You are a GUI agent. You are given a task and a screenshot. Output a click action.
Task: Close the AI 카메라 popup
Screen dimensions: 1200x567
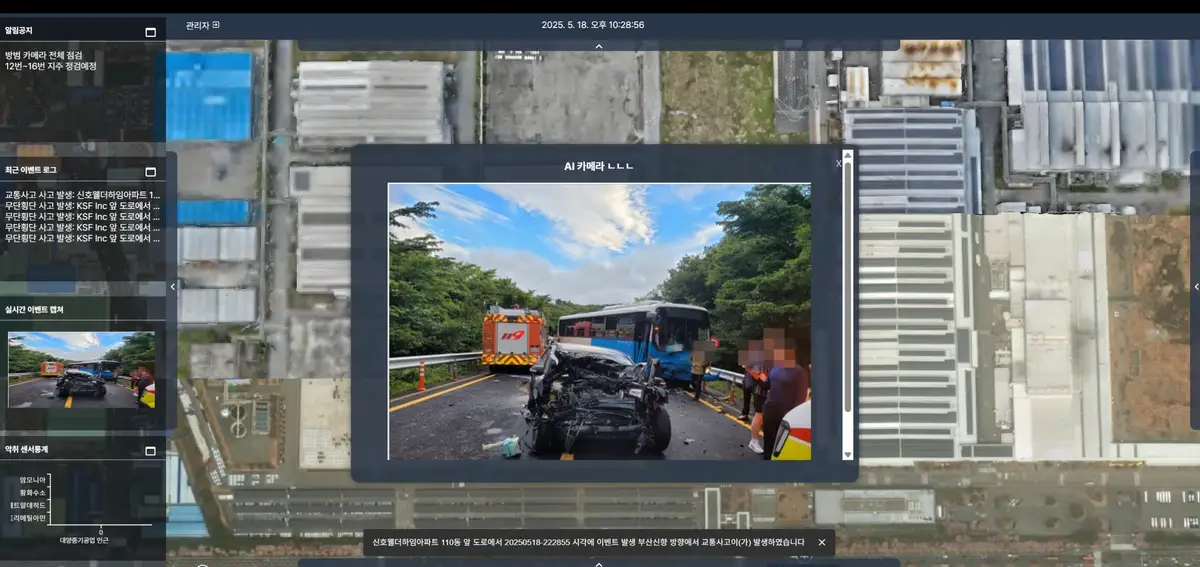tap(838, 163)
